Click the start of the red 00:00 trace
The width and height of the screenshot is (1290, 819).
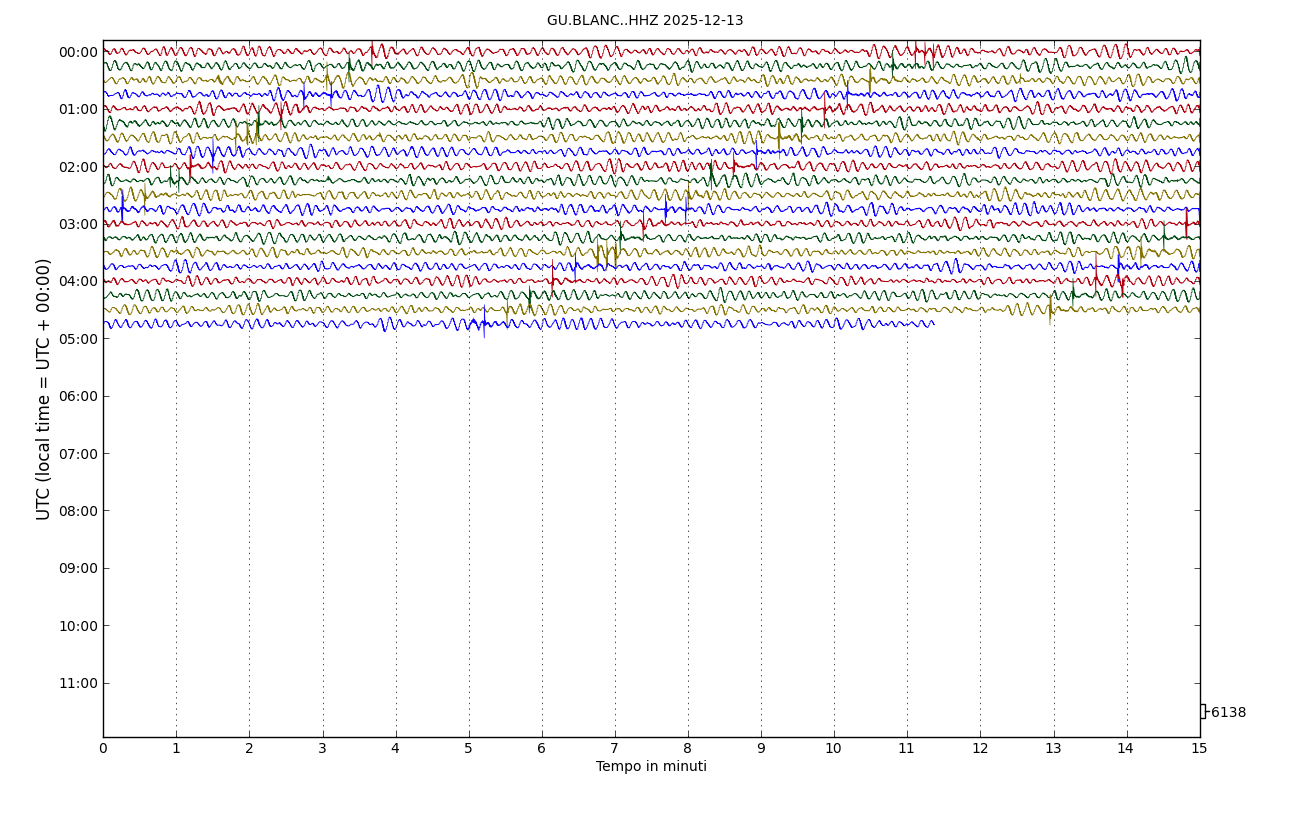coord(105,49)
